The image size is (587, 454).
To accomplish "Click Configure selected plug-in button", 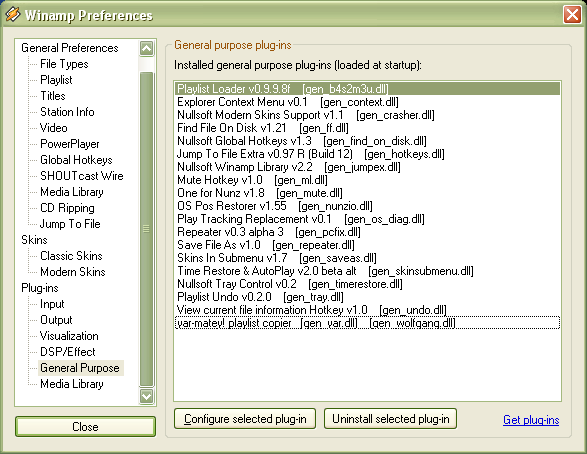I will [x=245, y=419].
